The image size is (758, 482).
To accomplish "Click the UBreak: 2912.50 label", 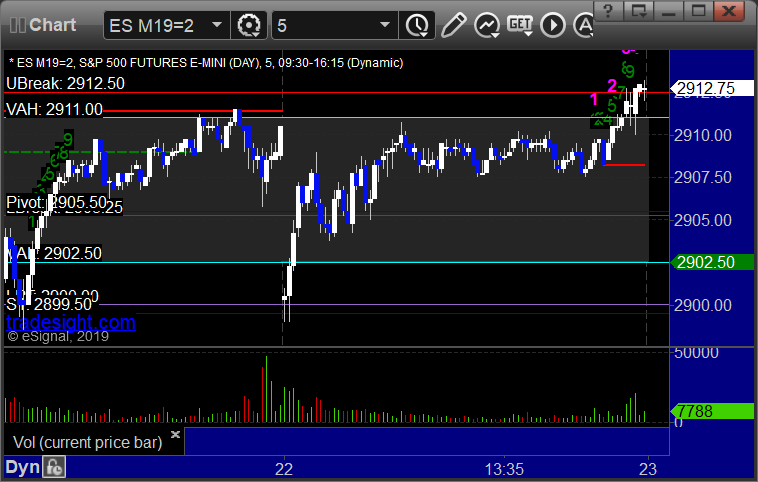I will (x=65, y=83).
